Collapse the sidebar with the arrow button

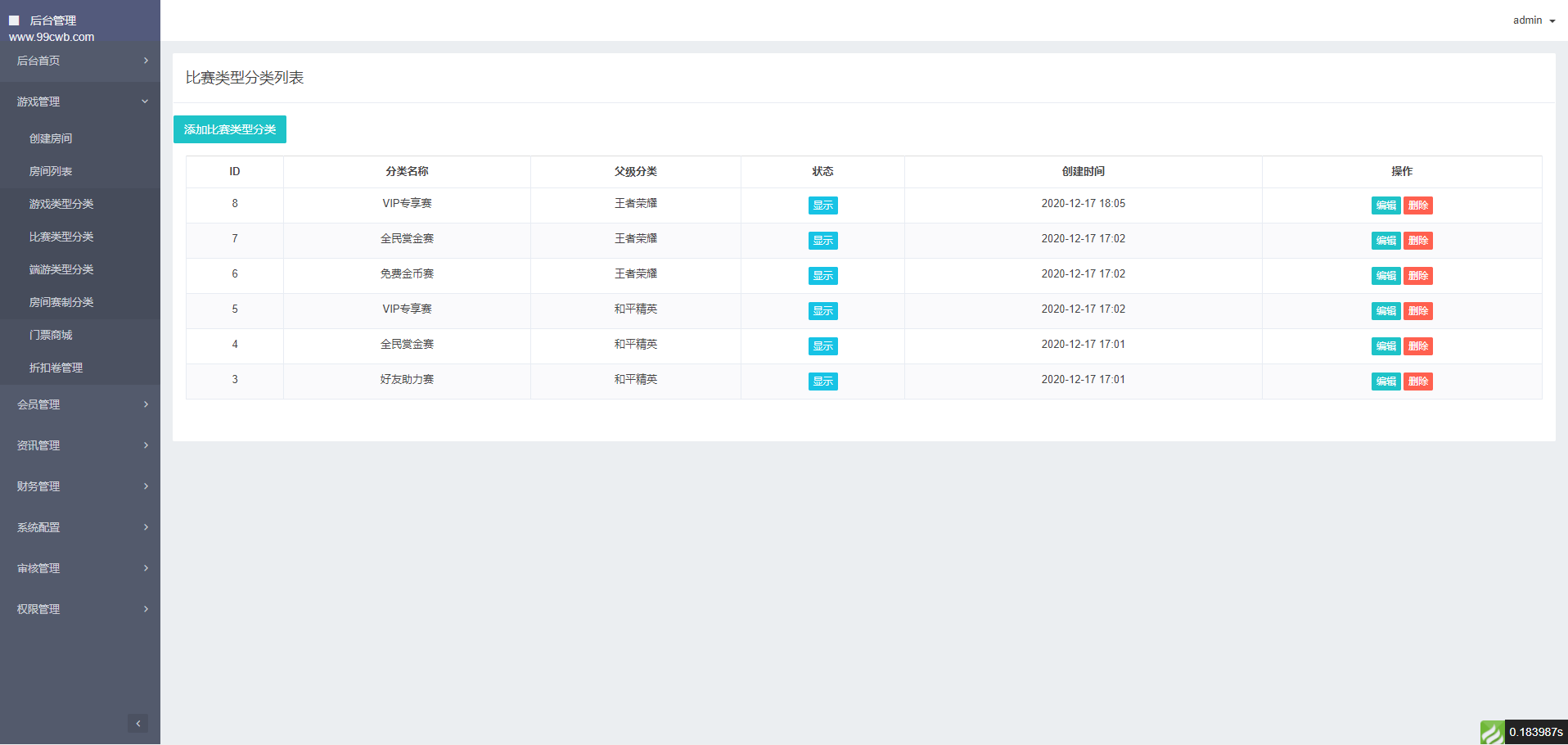pyautogui.click(x=137, y=723)
